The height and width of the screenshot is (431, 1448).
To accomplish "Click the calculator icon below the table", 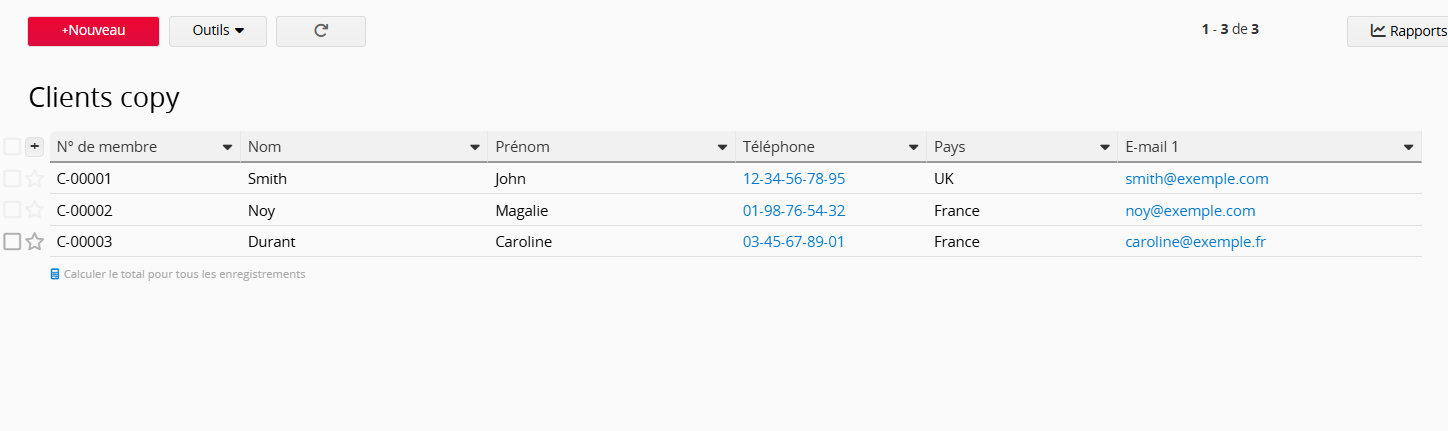I will (x=55, y=274).
